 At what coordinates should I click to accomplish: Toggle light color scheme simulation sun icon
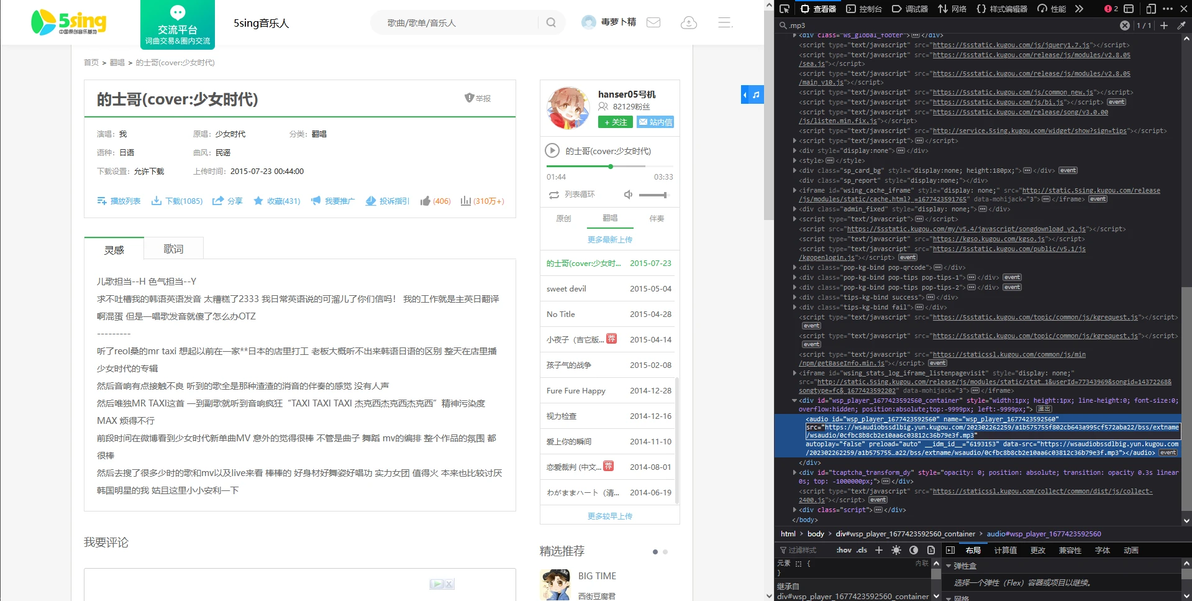coord(896,550)
